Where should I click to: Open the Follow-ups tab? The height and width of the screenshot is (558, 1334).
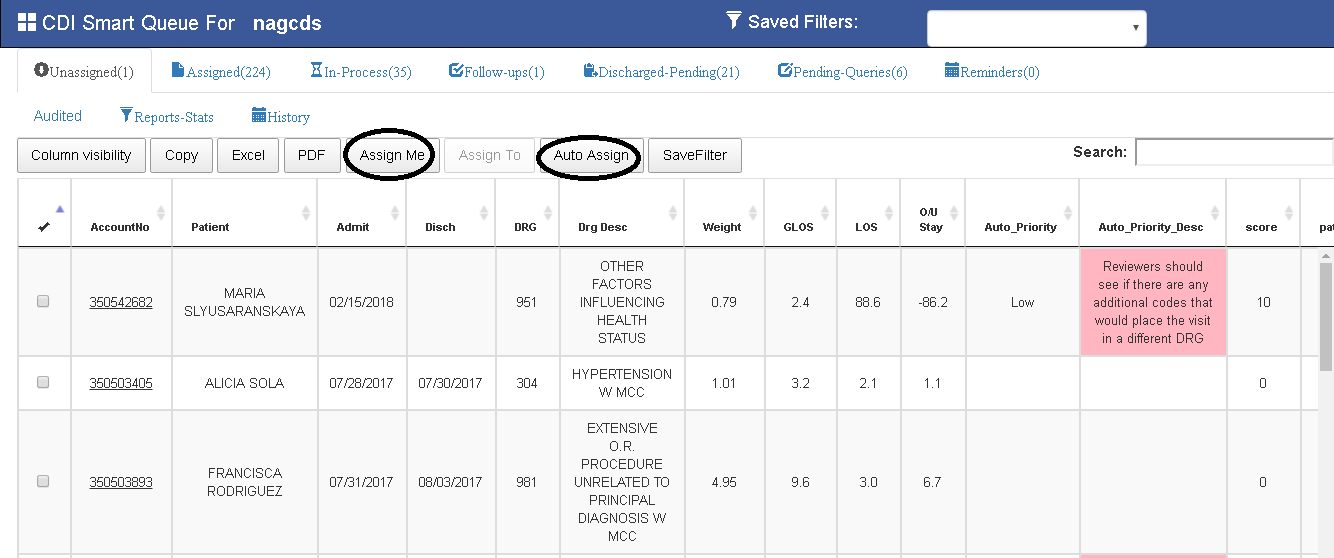[497, 71]
